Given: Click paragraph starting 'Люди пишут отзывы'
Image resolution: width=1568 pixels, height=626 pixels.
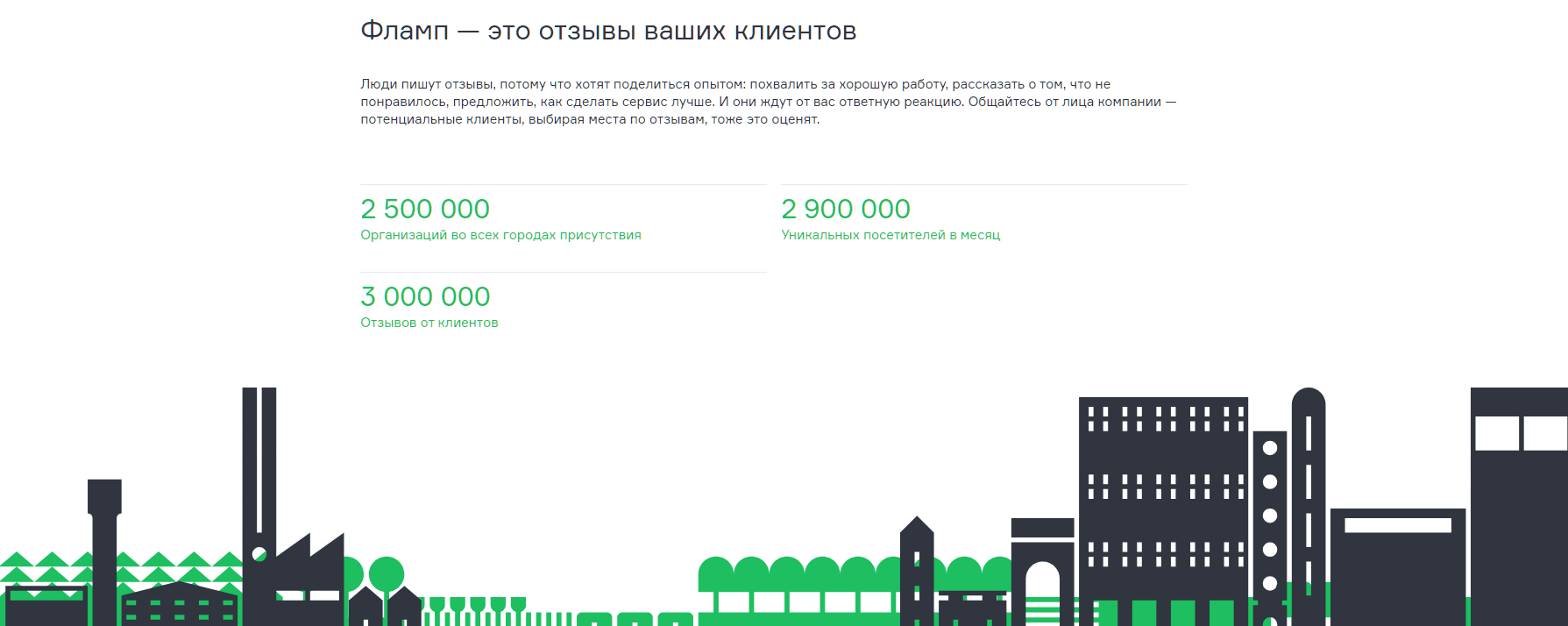Looking at the screenshot, I should point(769,102).
